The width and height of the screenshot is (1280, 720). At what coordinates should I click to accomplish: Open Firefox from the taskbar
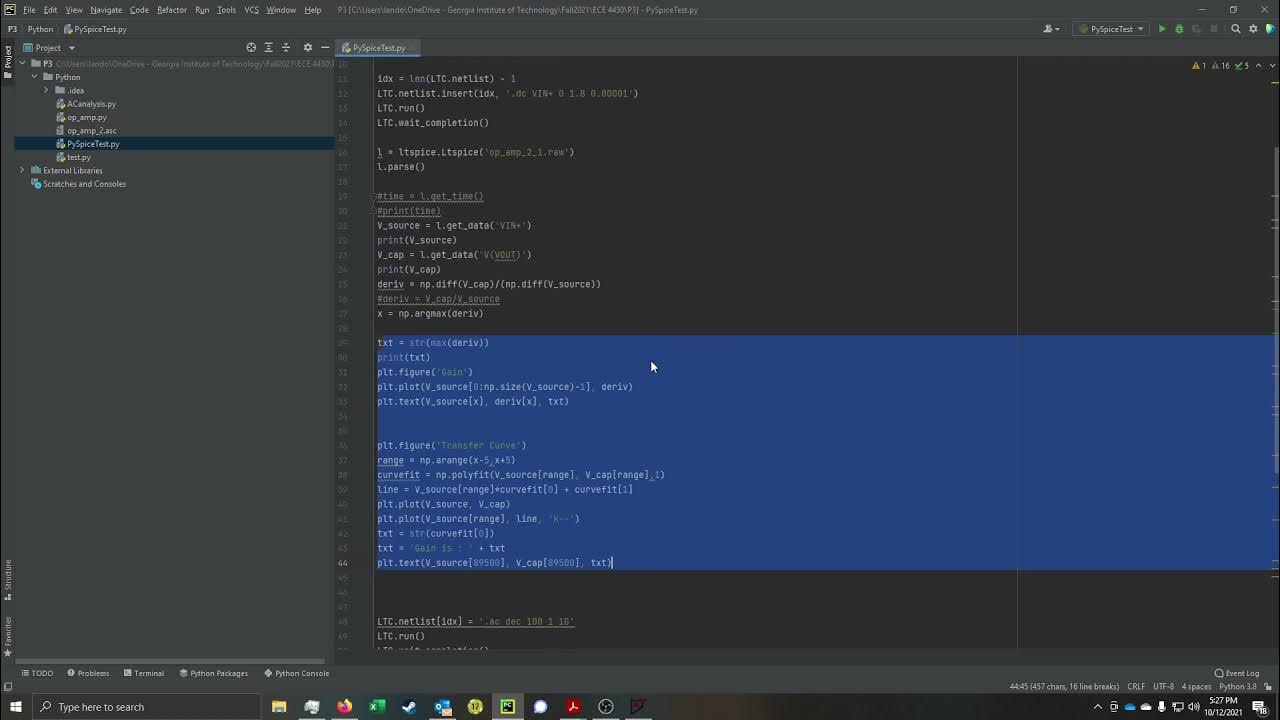(344, 707)
